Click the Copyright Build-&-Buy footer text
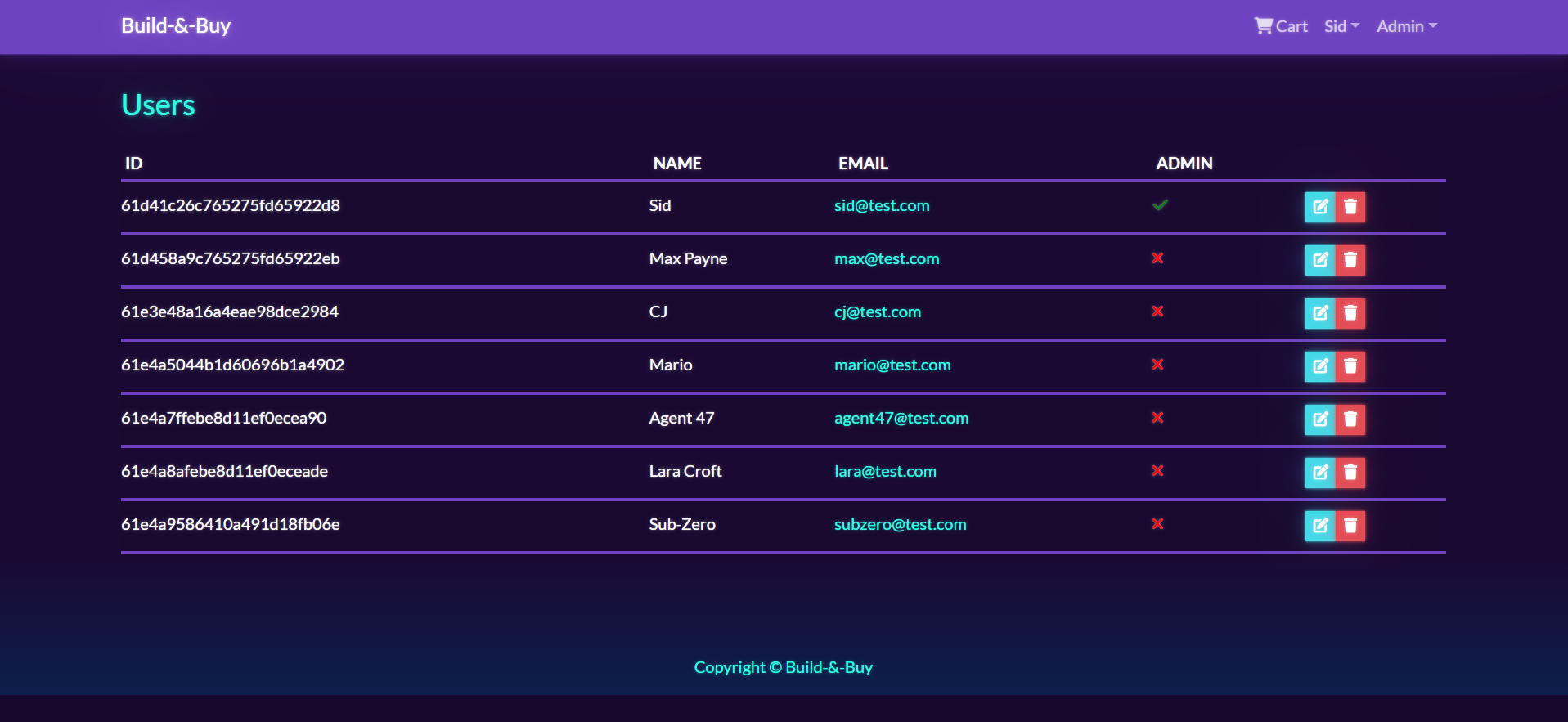Image resolution: width=1568 pixels, height=722 pixels. click(784, 667)
